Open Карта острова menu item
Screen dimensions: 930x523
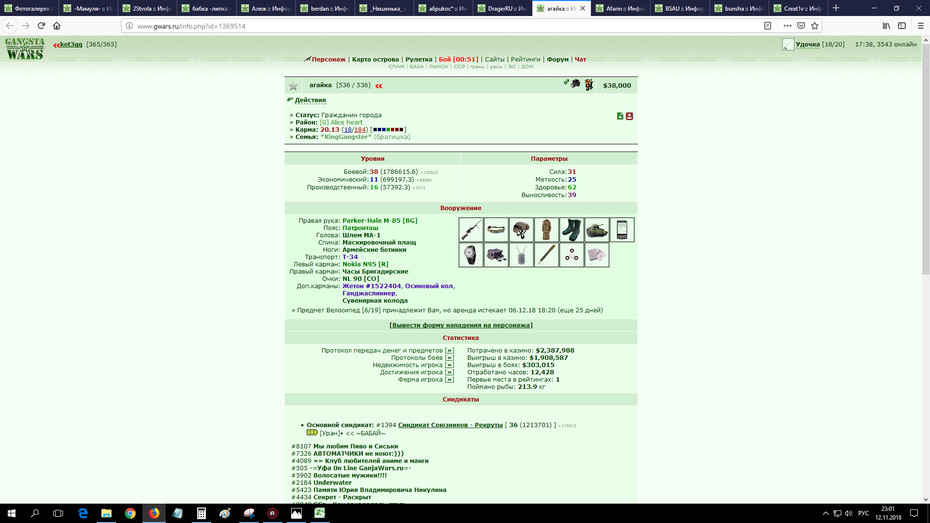[x=375, y=59]
